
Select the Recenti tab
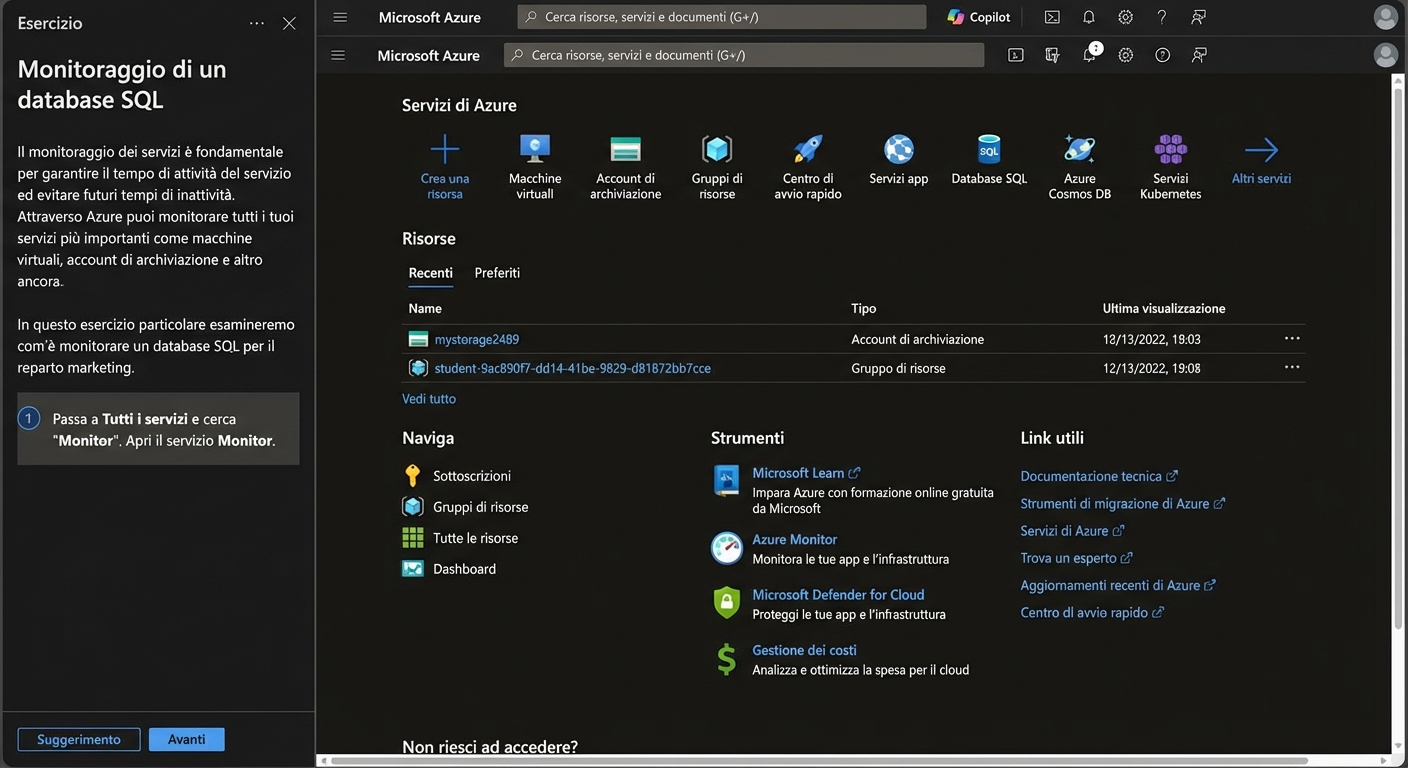coord(430,272)
